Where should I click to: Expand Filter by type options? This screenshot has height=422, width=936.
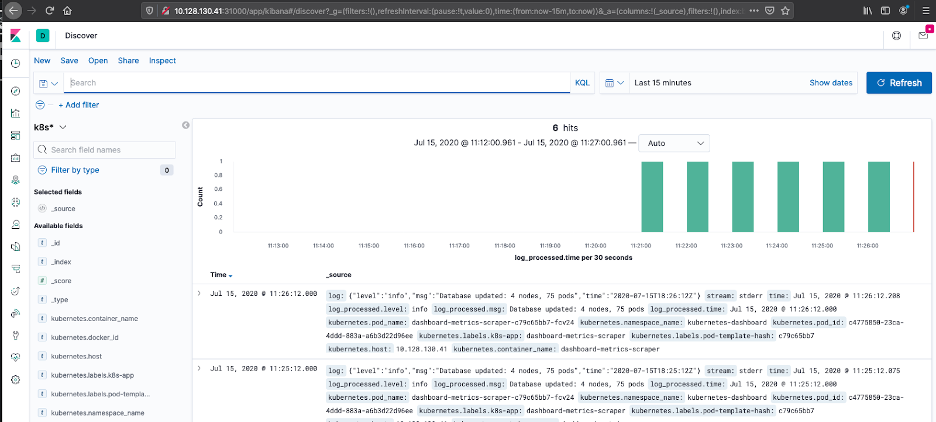point(75,170)
